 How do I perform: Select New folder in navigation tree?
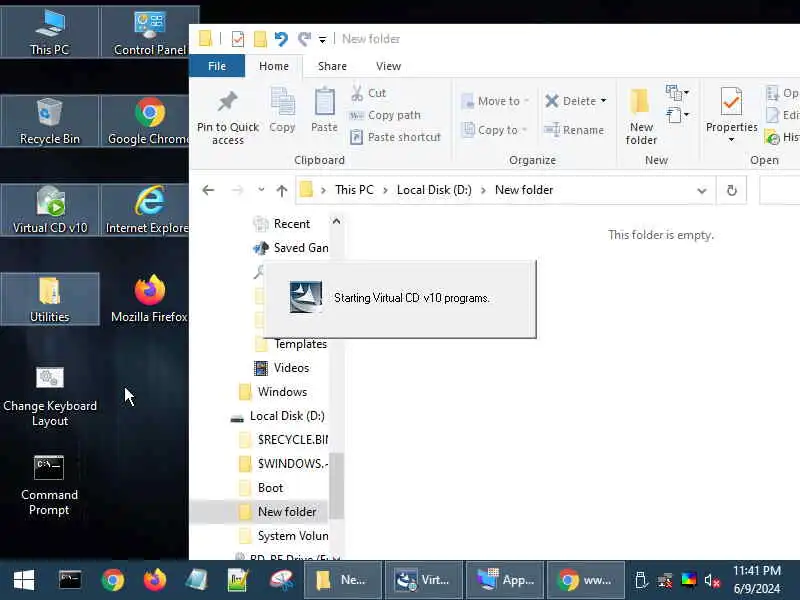tap(278, 512)
